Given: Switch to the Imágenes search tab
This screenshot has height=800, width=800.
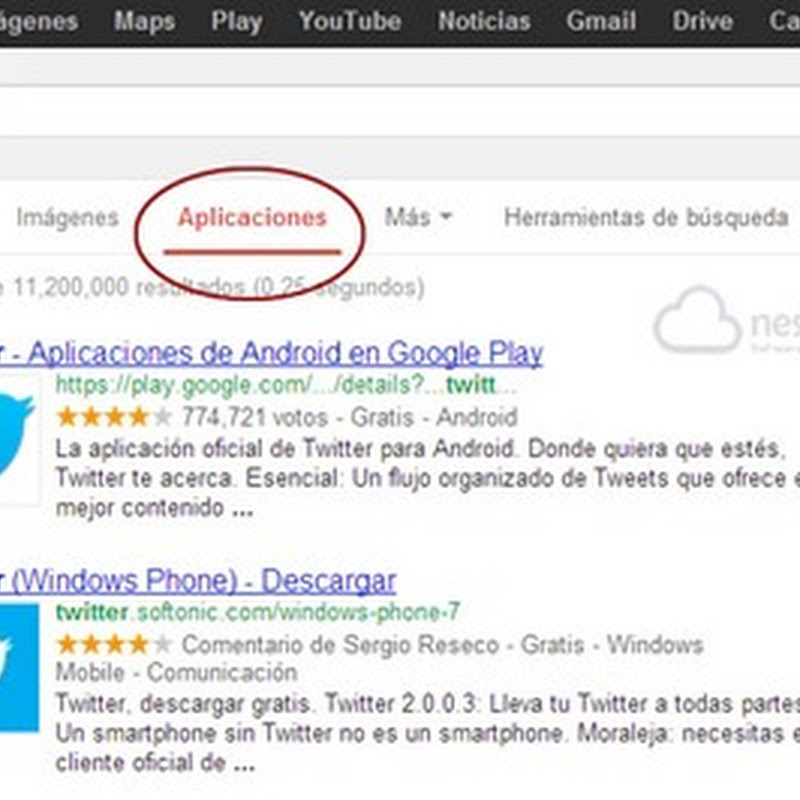Looking at the screenshot, I should [67, 218].
